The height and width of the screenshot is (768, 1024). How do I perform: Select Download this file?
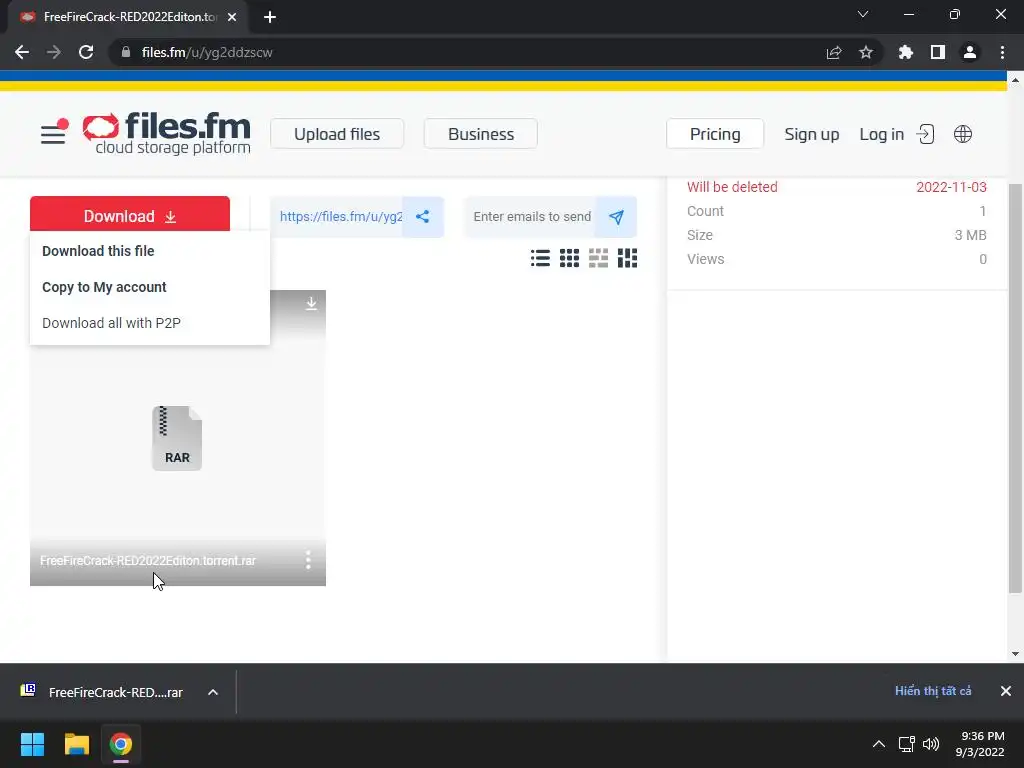pos(98,251)
